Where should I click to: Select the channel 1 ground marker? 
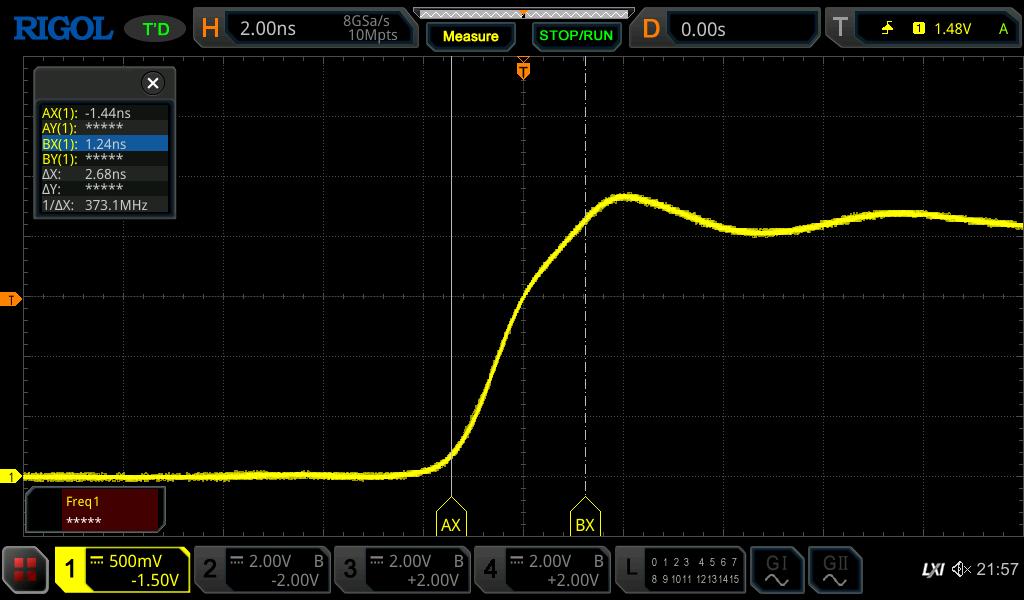pyautogui.click(x=11, y=477)
